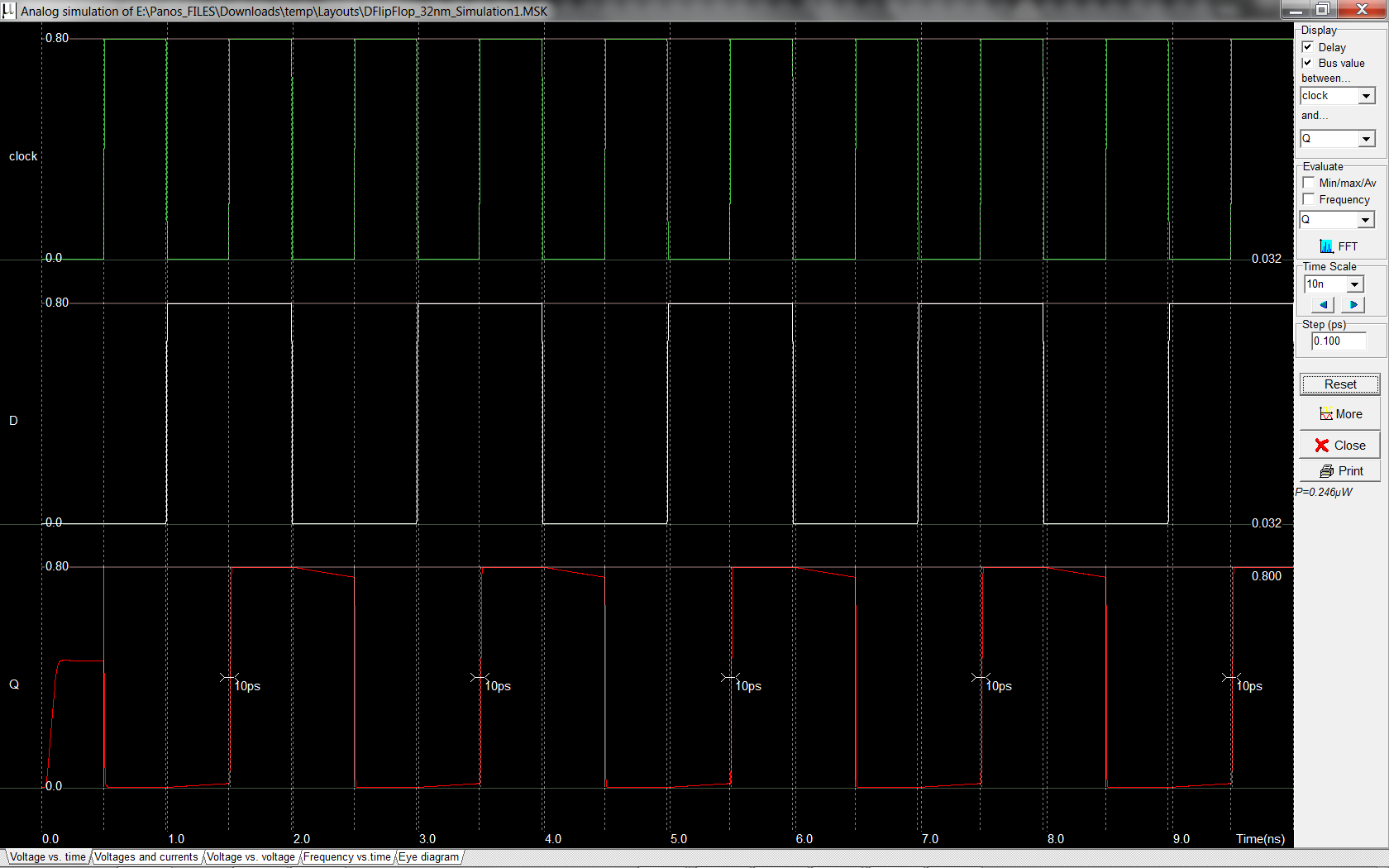Viewport: 1389px width, 868px height.
Task: Click the 1.0 time axis tick label
Action: (176, 839)
